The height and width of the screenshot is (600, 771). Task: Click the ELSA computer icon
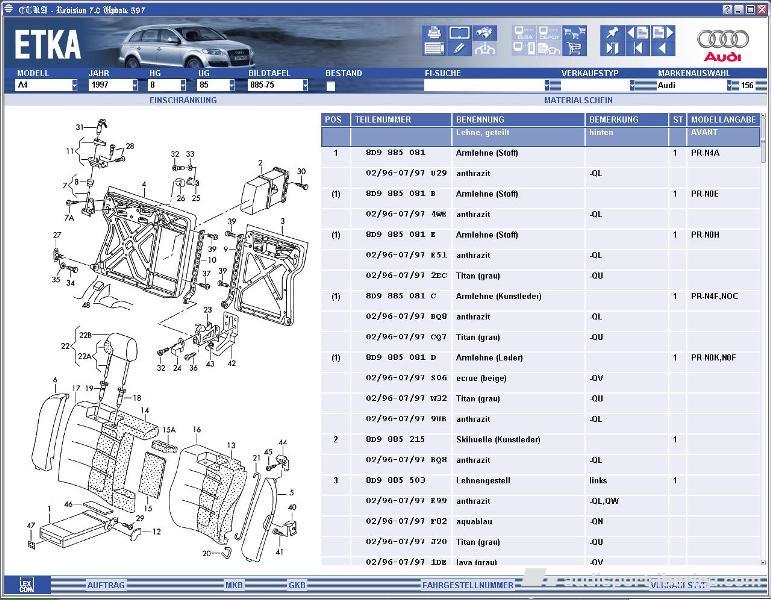(524, 33)
